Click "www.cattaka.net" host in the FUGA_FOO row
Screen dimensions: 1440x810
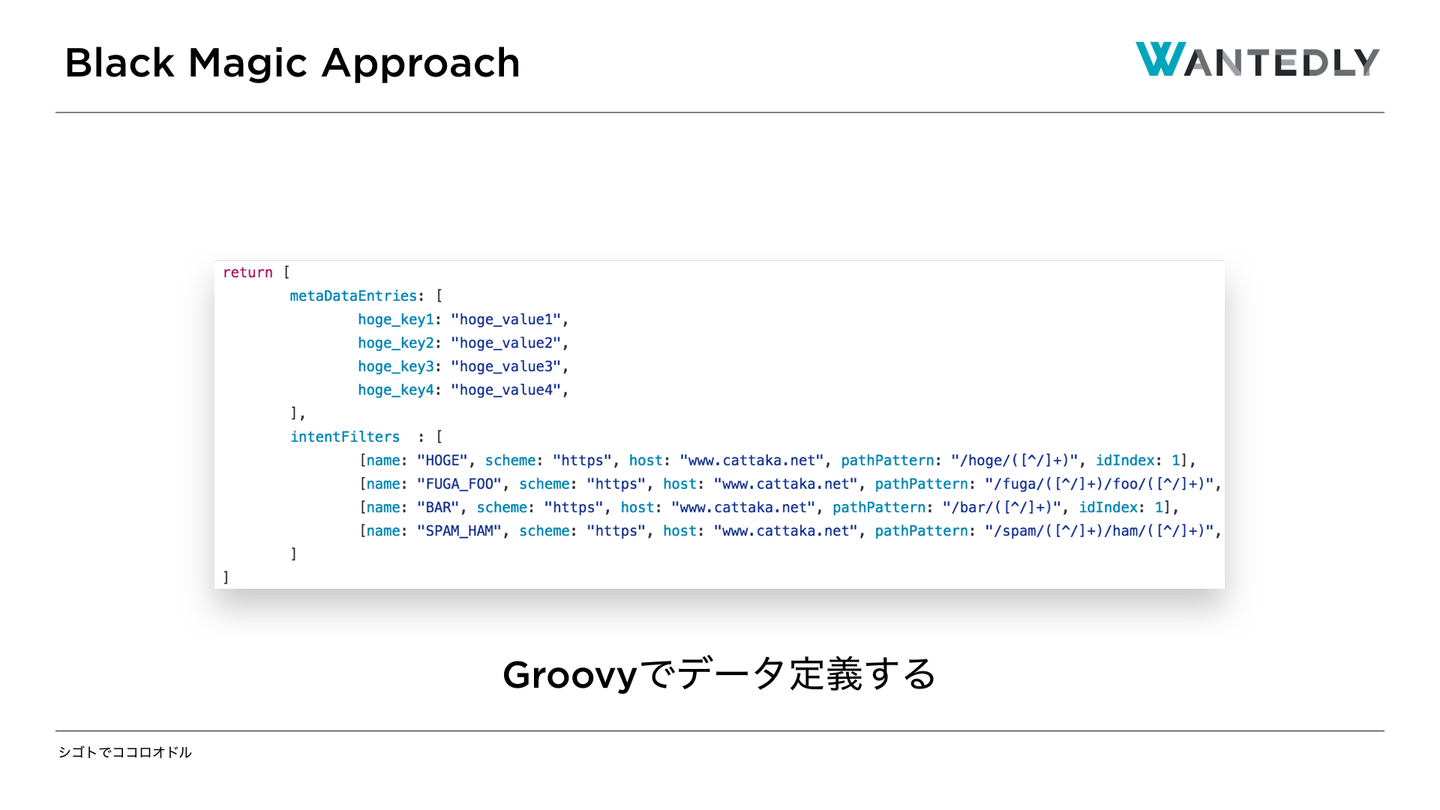(x=786, y=484)
